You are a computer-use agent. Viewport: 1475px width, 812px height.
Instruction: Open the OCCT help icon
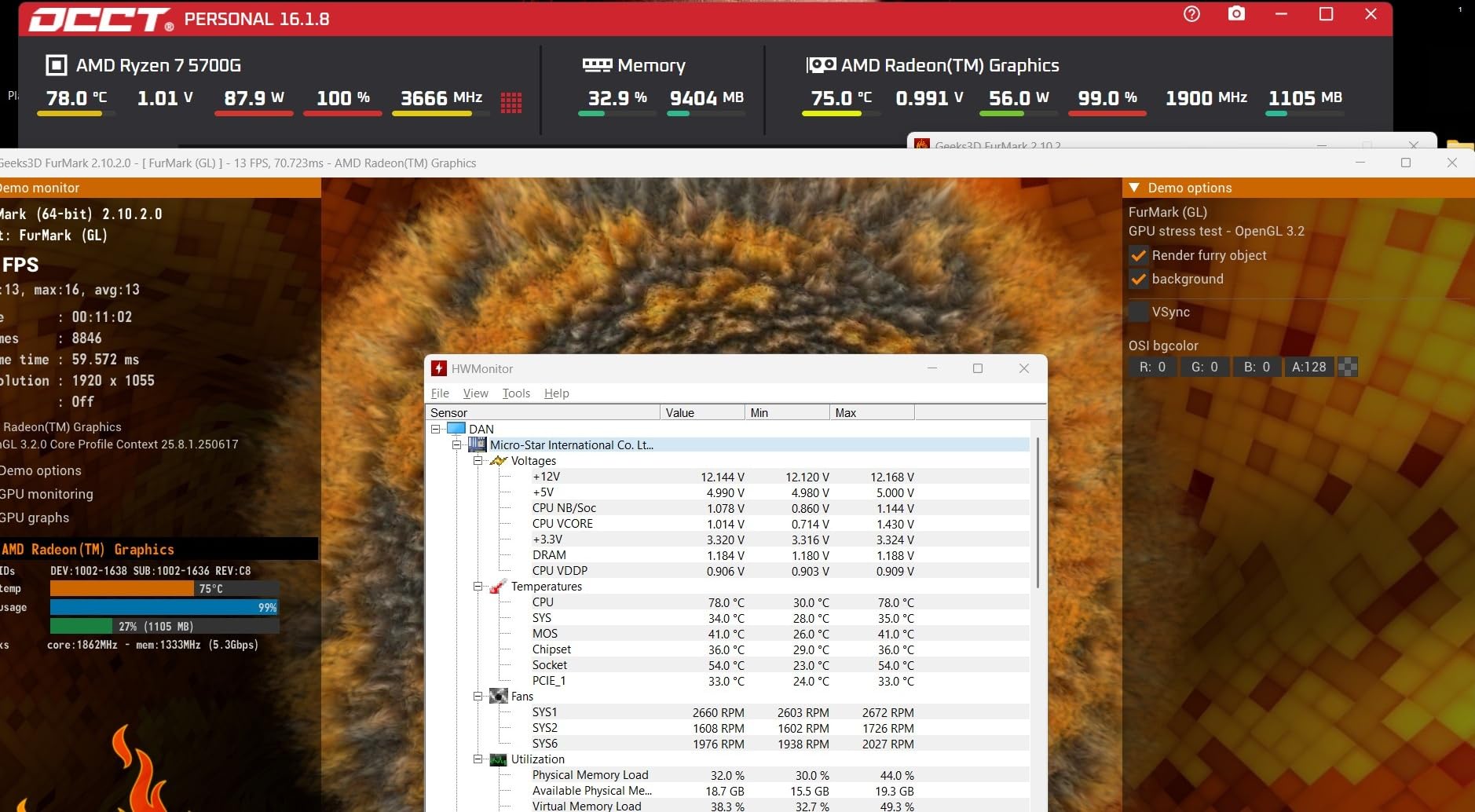pos(1191,14)
